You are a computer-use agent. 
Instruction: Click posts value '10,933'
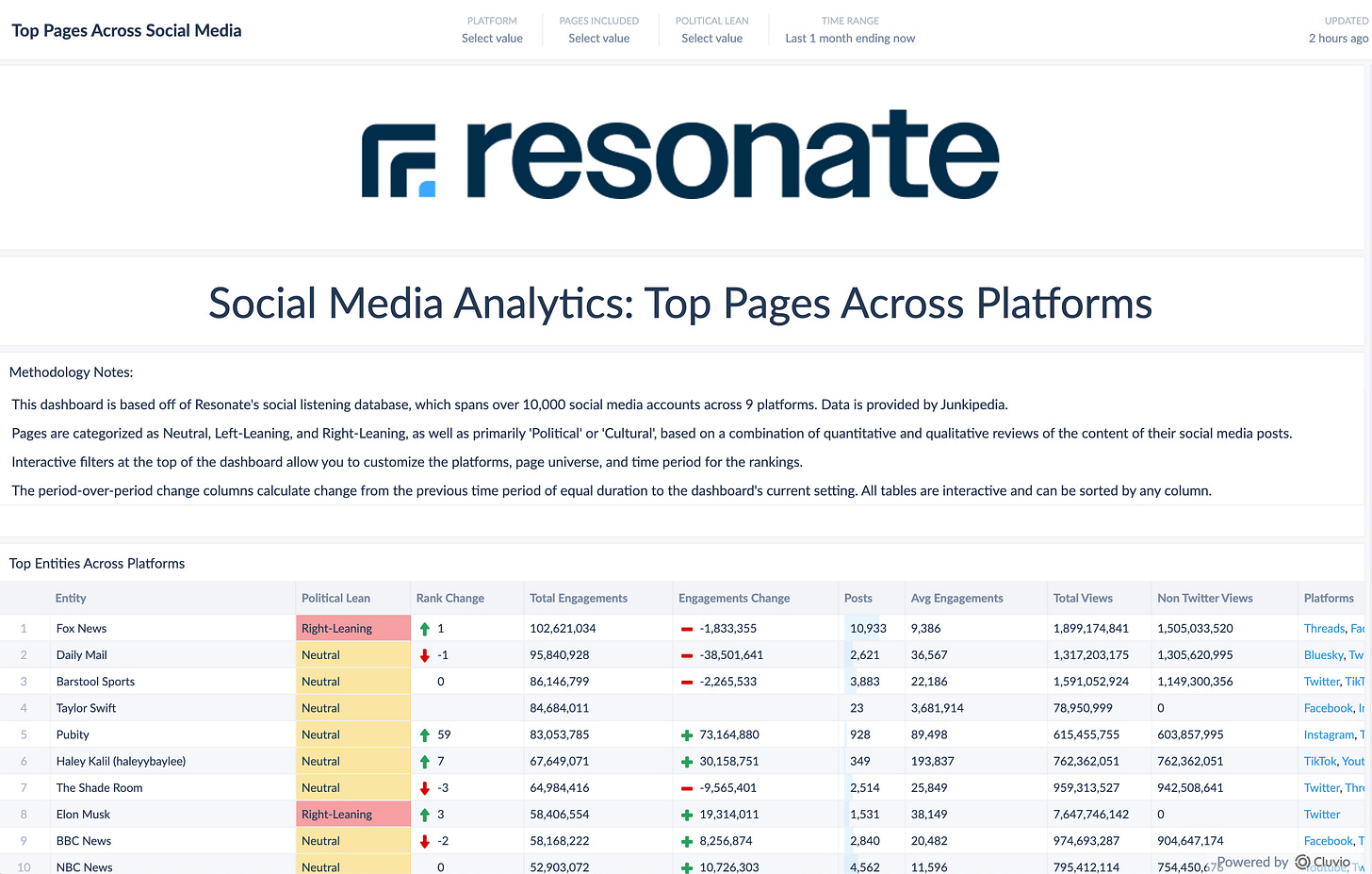[868, 628]
